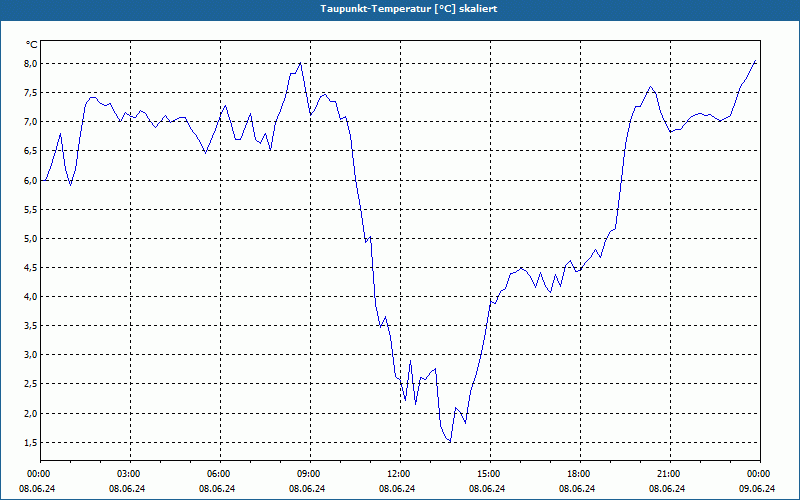Select the '8,0' y-axis label
This screenshot has height=500, width=800.
coord(31,64)
